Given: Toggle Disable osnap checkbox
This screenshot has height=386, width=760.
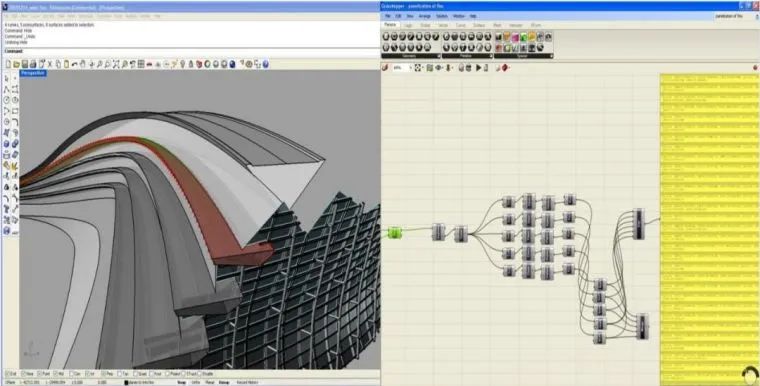Looking at the screenshot, I should click(199, 374).
